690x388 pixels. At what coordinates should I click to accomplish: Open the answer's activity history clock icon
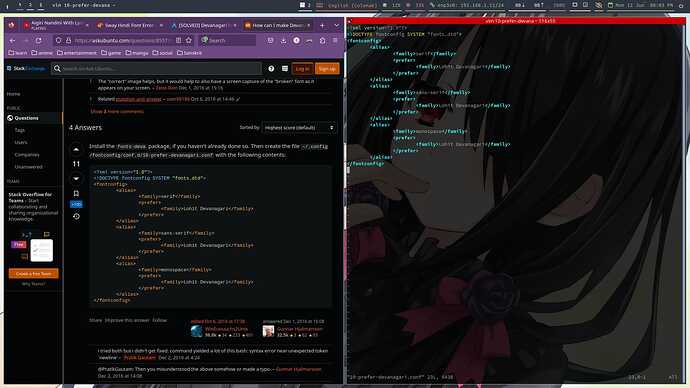coord(76,216)
